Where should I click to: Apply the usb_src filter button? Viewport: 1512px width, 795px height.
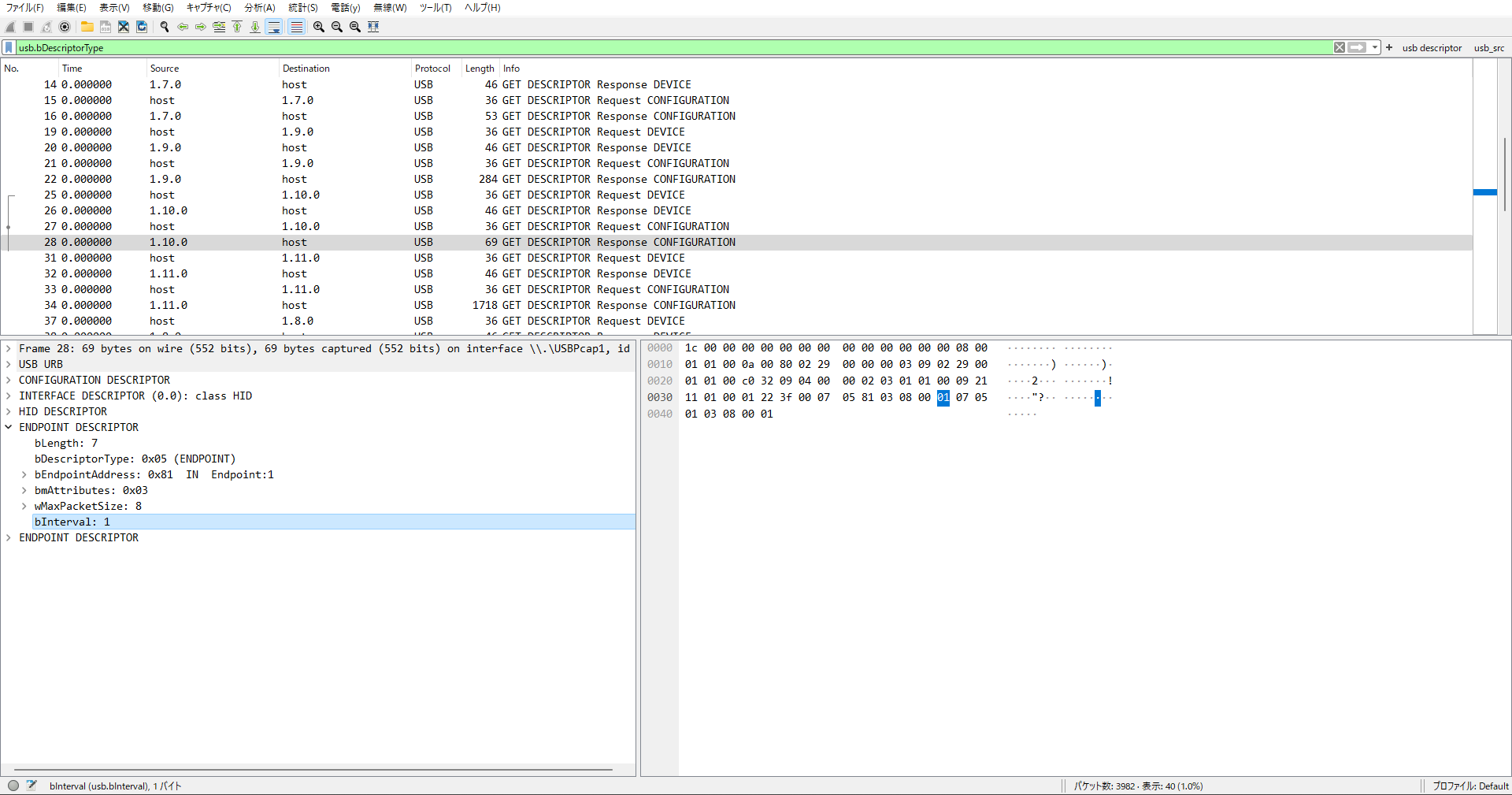click(1490, 47)
